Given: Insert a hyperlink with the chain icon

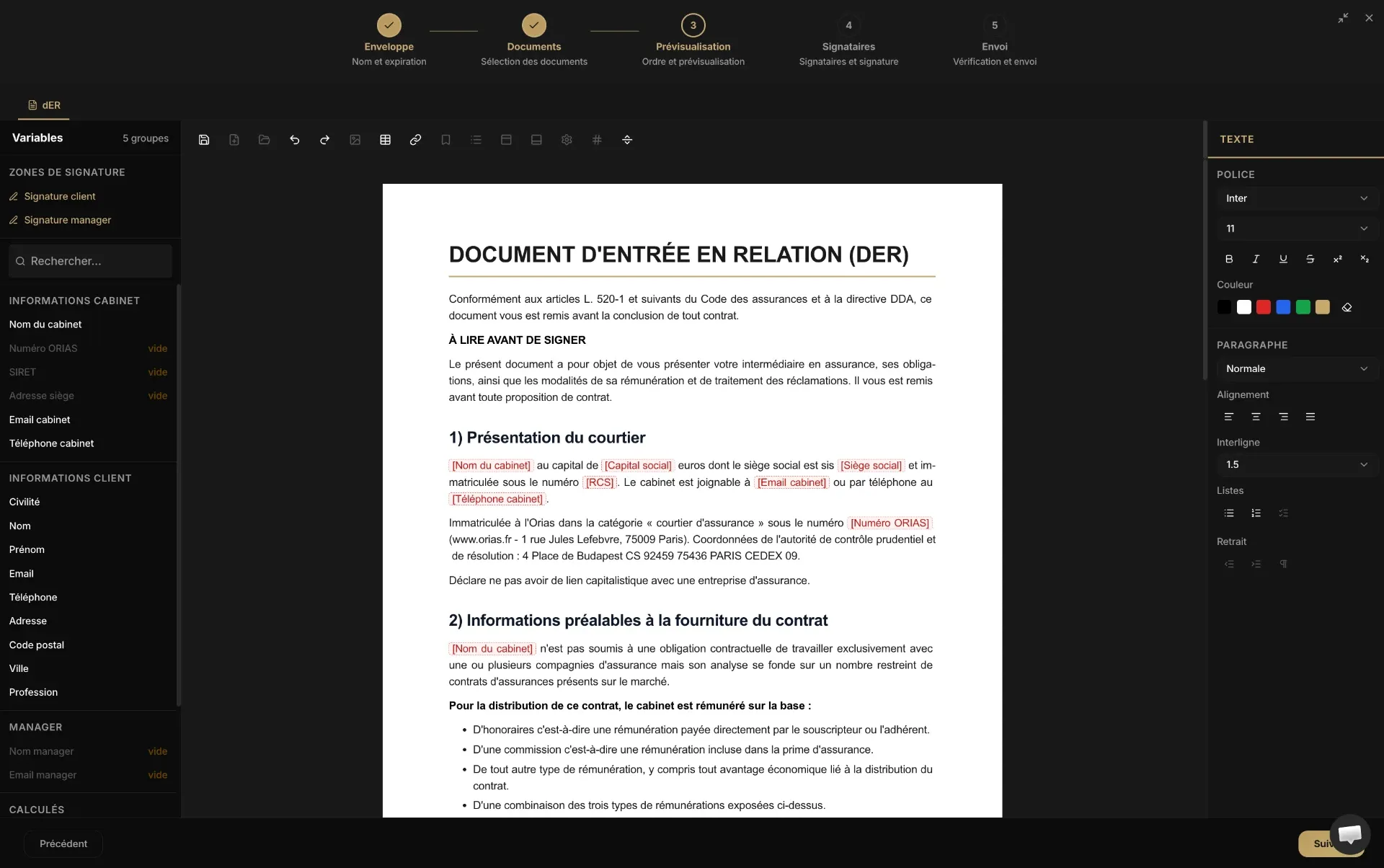Looking at the screenshot, I should [416, 140].
